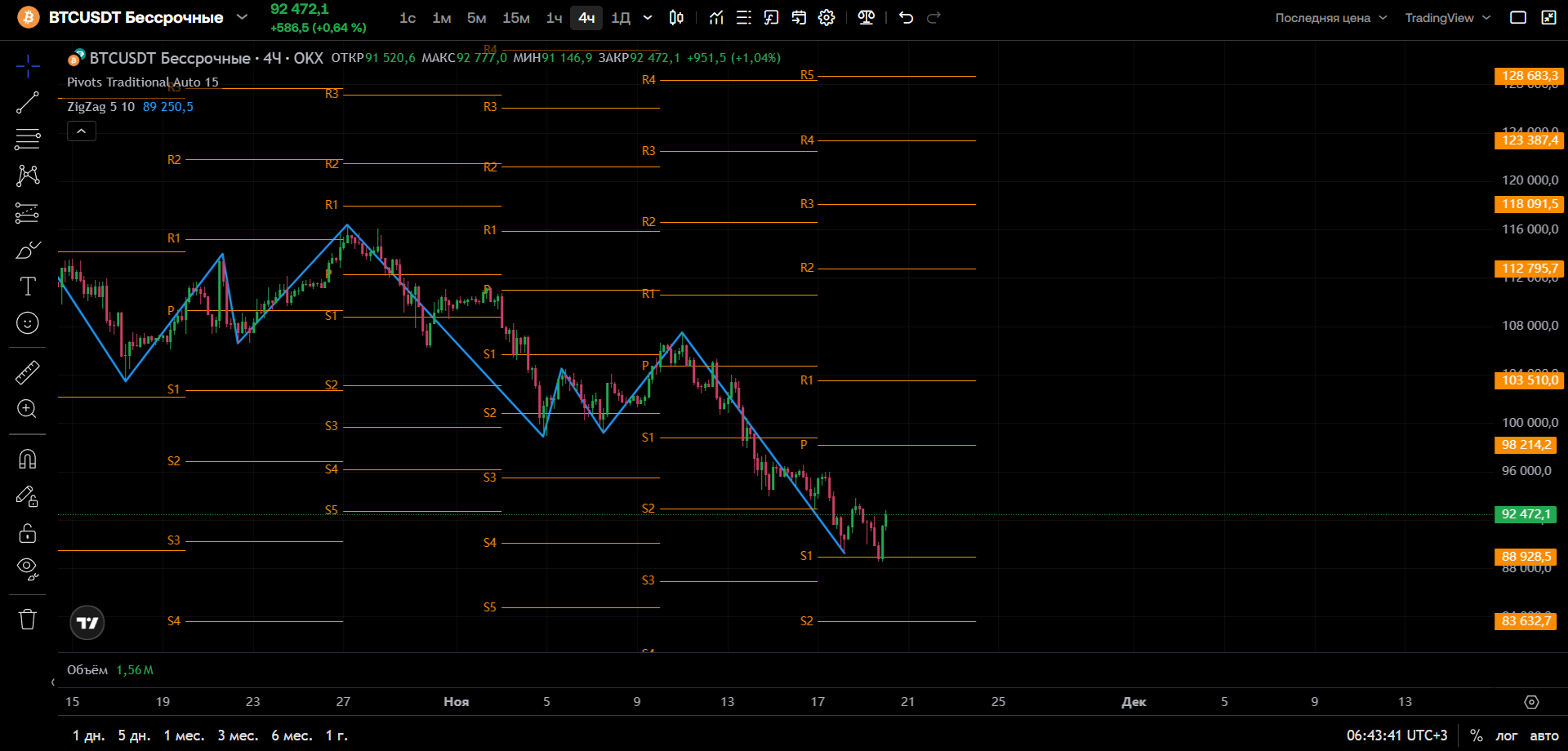Click the 128 683,3 pivot price label
The image size is (1568, 751).
1529,76
